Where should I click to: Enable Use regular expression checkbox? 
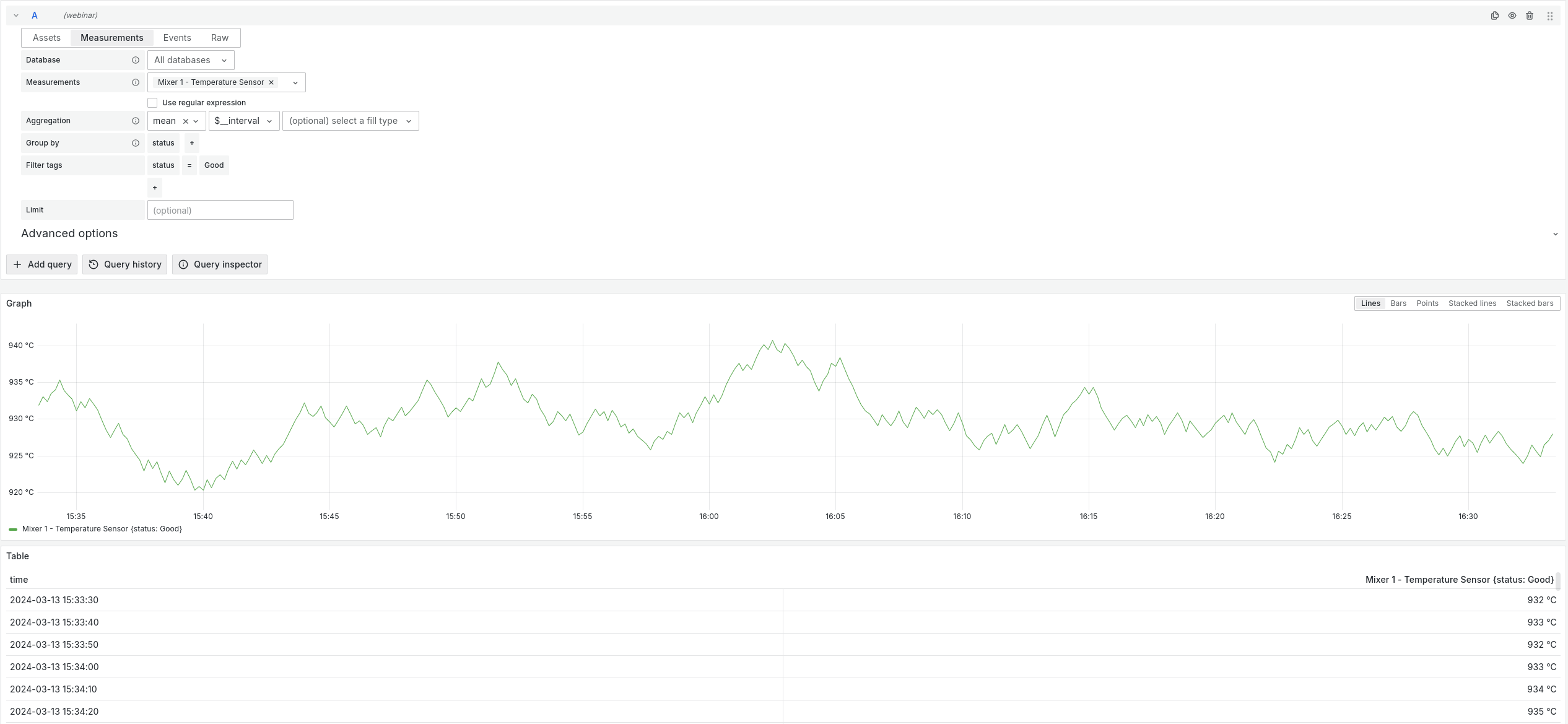(152, 103)
